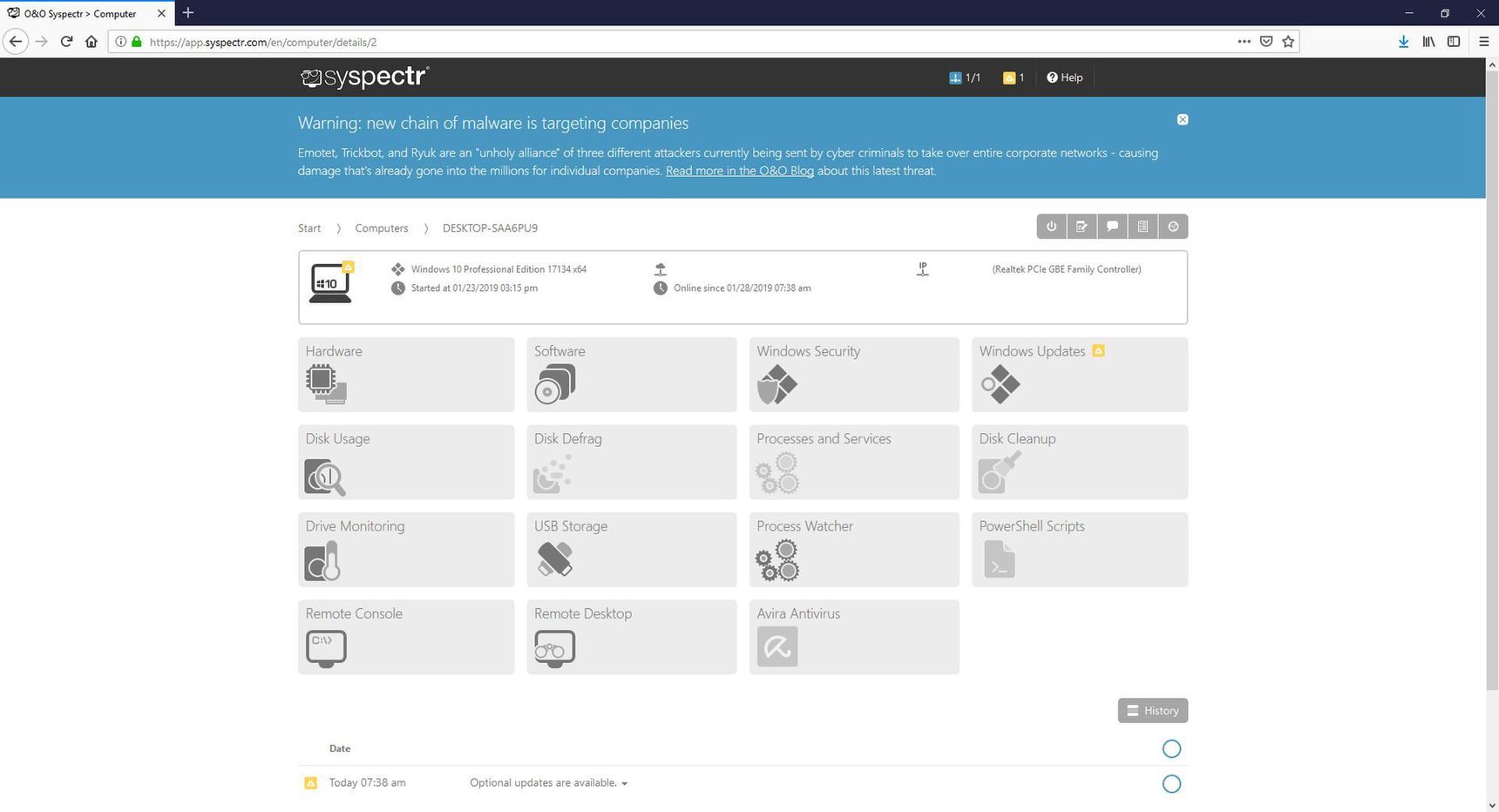Open the Hardware tile
The width and height of the screenshot is (1499, 812).
click(x=406, y=375)
